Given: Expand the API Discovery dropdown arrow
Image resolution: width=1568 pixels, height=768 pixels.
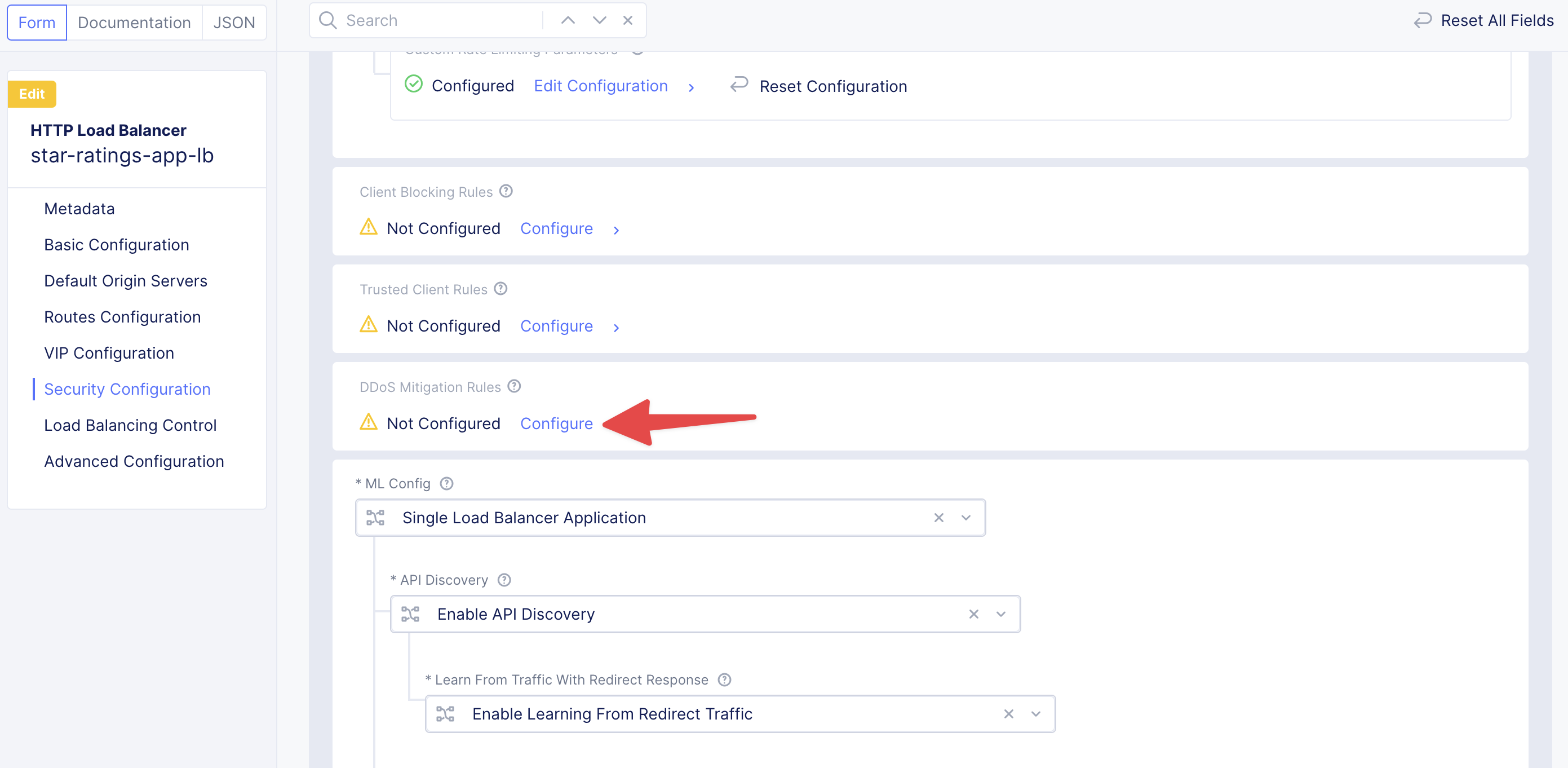Looking at the screenshot, I should tap(1000, 614).
